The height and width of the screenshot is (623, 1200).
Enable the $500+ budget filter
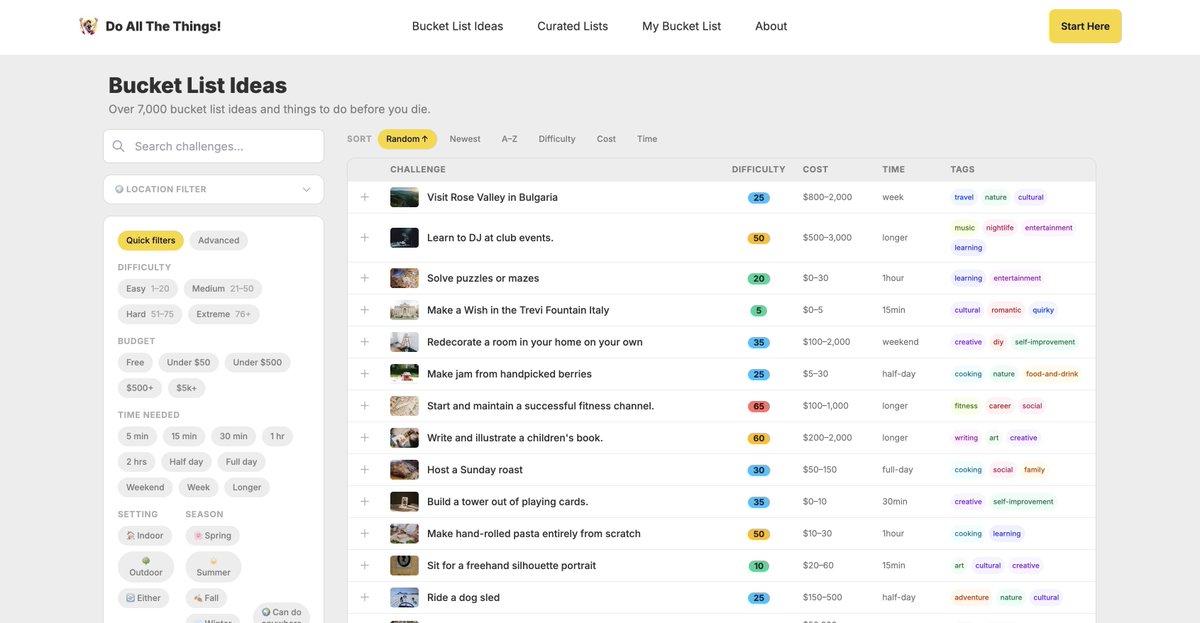point(140,387)
